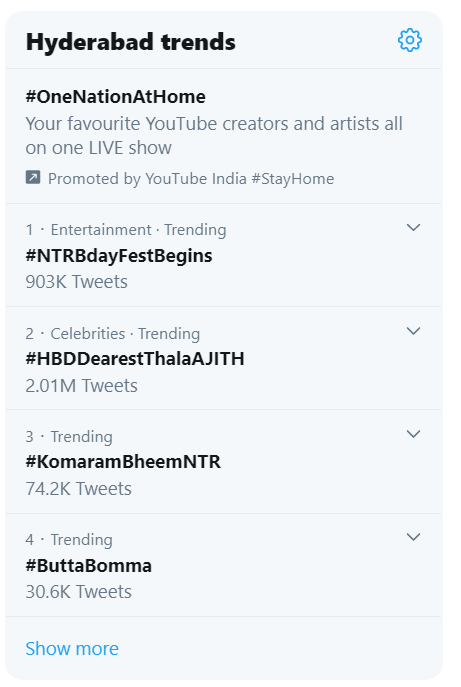This screenshot has height=687, width=461.
Task: Open the #OneNationAtHome promoted hashtag
Action: coord(116,97)
